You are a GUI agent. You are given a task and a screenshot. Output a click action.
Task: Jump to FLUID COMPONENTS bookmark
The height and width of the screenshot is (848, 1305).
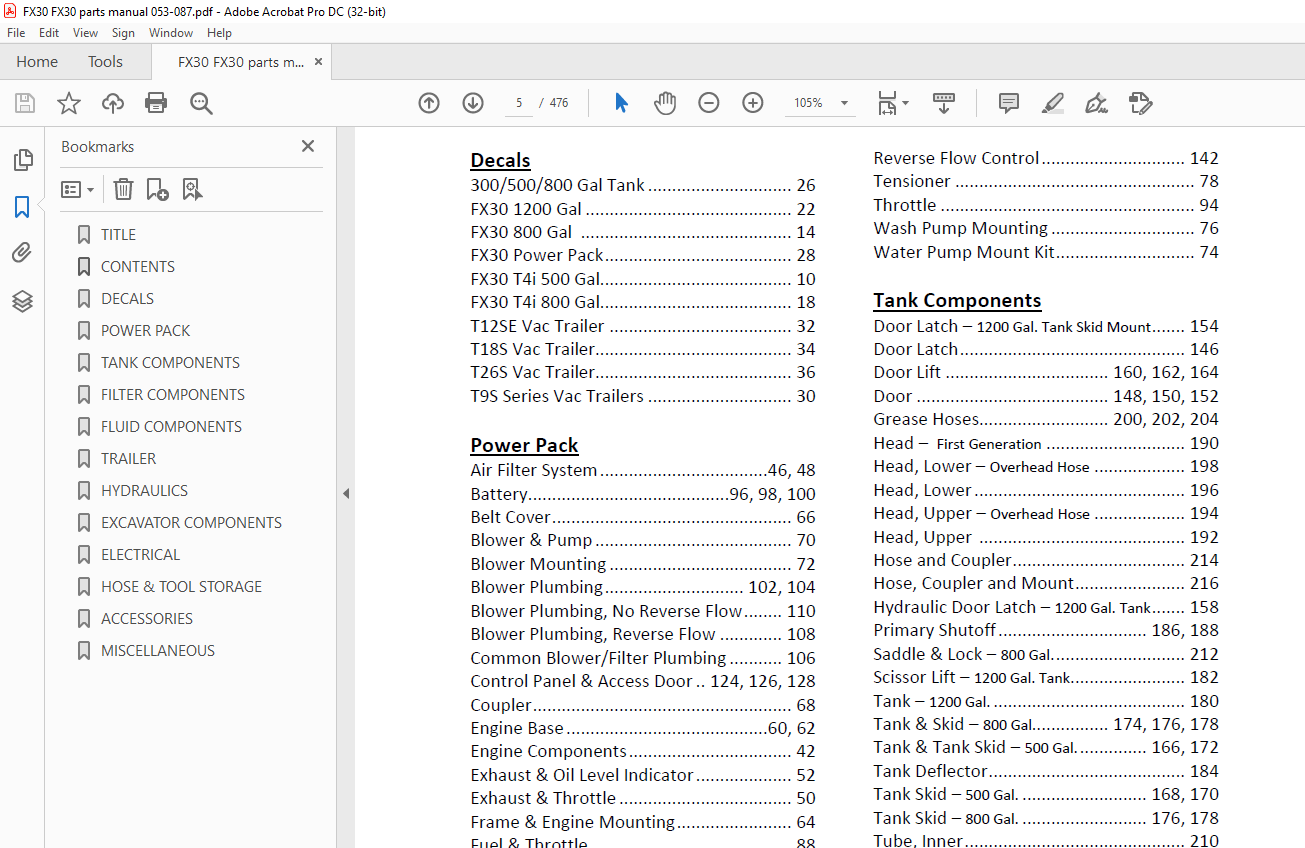171,427
